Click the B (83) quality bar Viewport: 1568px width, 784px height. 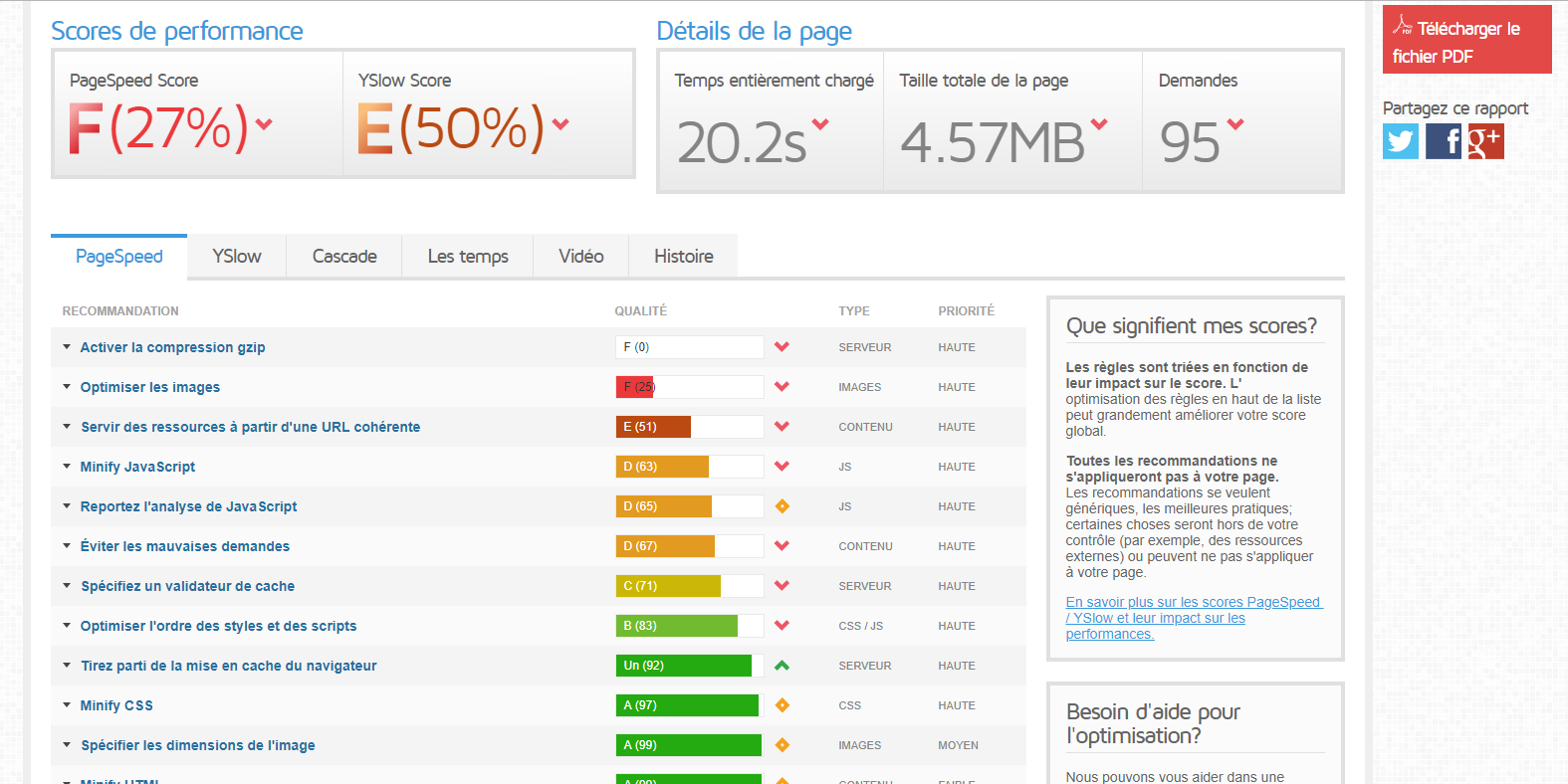point(690,626)
